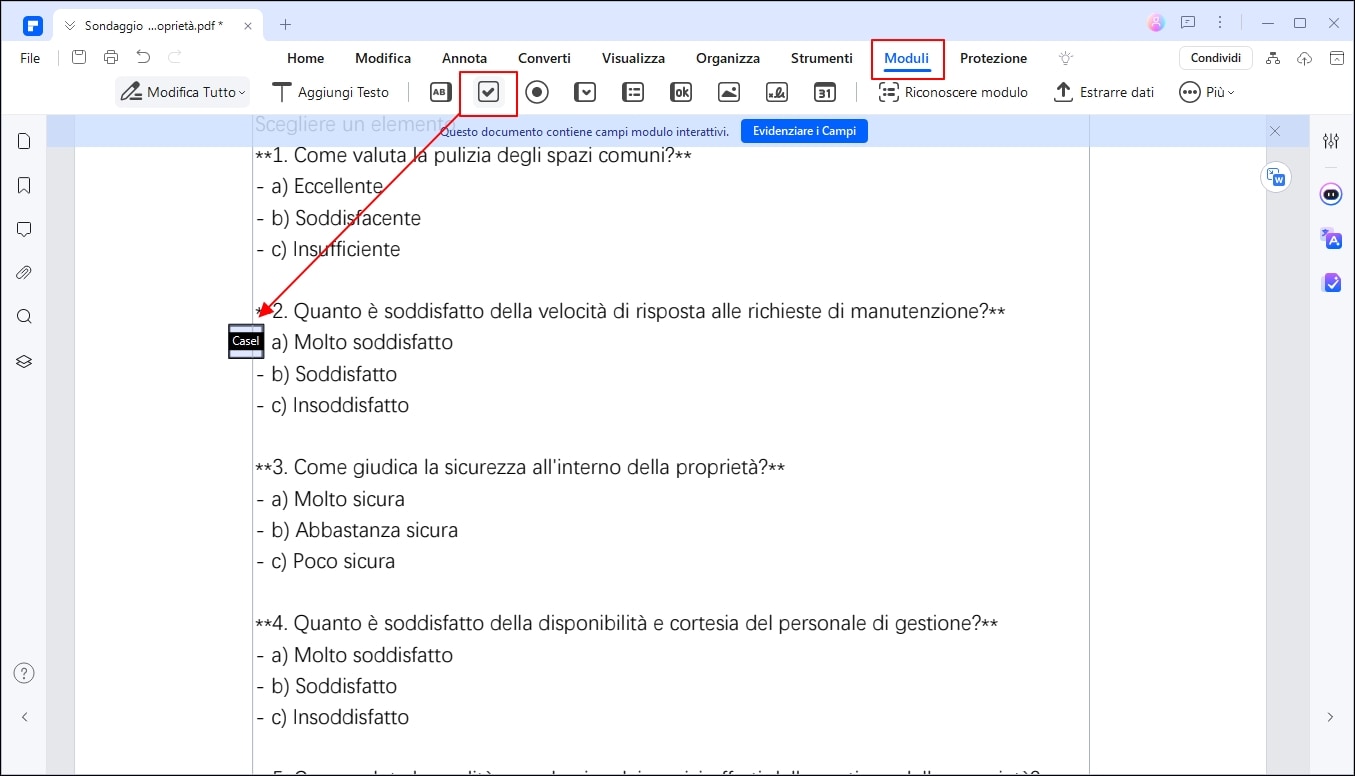Expand the Più more options menu
This screenshot has height=776, width=1355.
pyautogui.click(x=1207, y=92)
